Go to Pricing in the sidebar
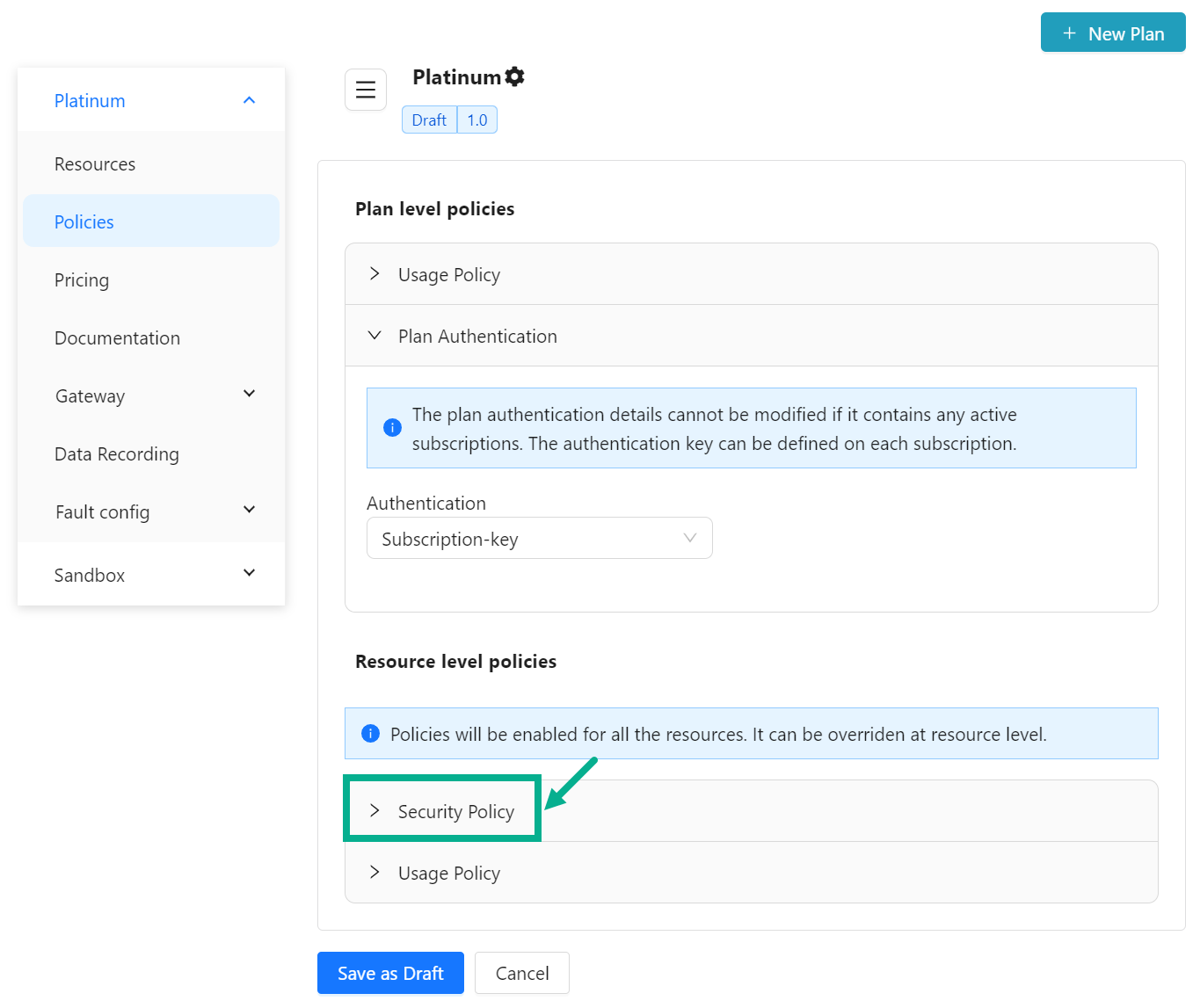This screenshot has width=1200, height=1008. pos(82,280)
